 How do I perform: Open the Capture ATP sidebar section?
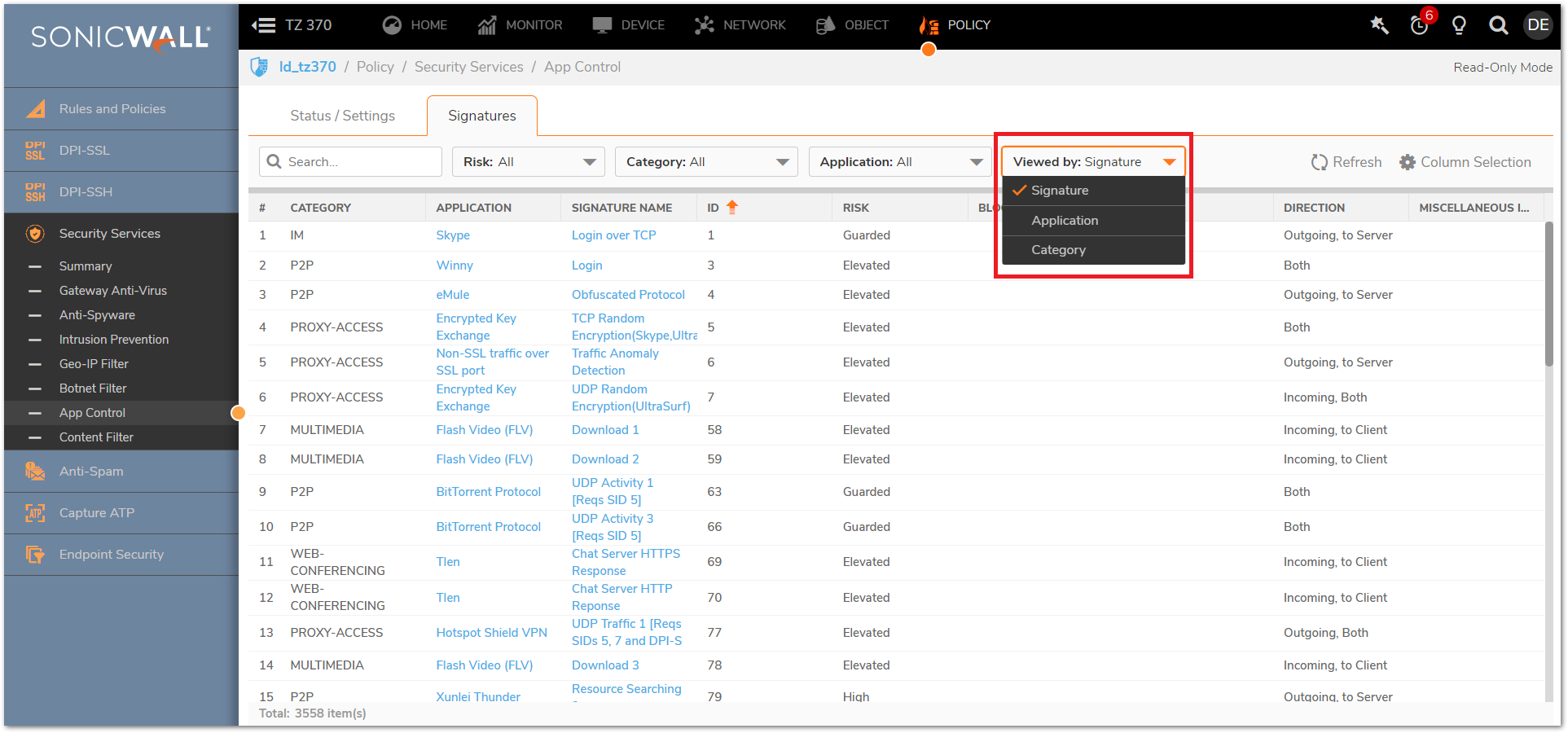(96, 513)
